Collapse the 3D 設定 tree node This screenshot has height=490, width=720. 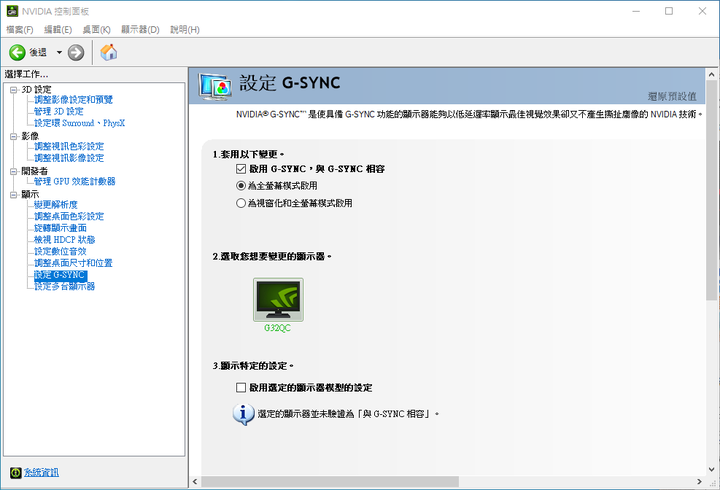pos(14,90)
